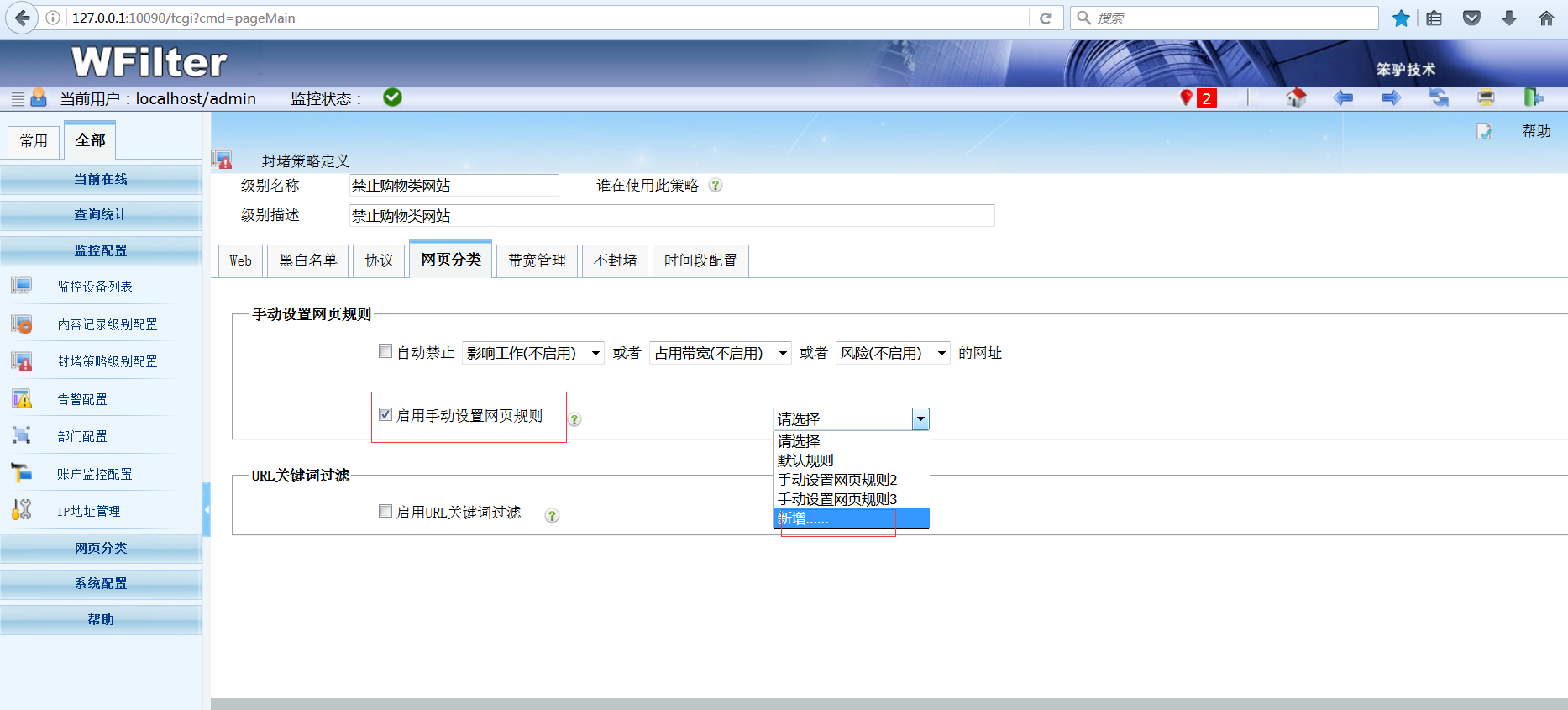Image resolution: width=1568 pixels, height=710 pixels.
Task: Click the blue forward arrow icon
Action: click(1391, 97)
